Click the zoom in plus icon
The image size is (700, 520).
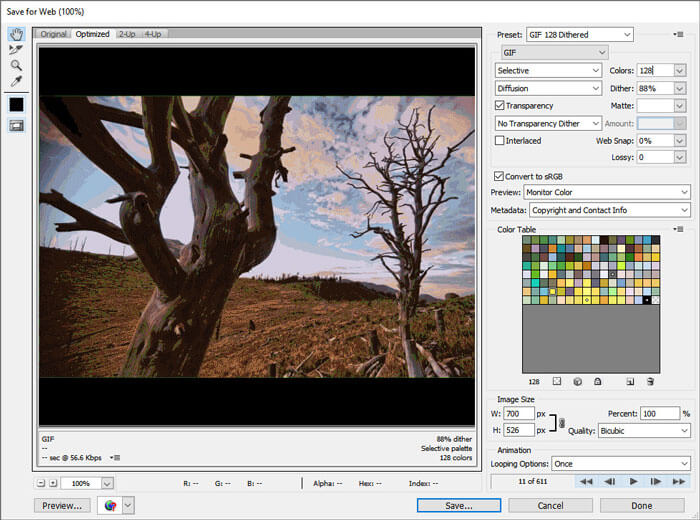pos(53,483)
